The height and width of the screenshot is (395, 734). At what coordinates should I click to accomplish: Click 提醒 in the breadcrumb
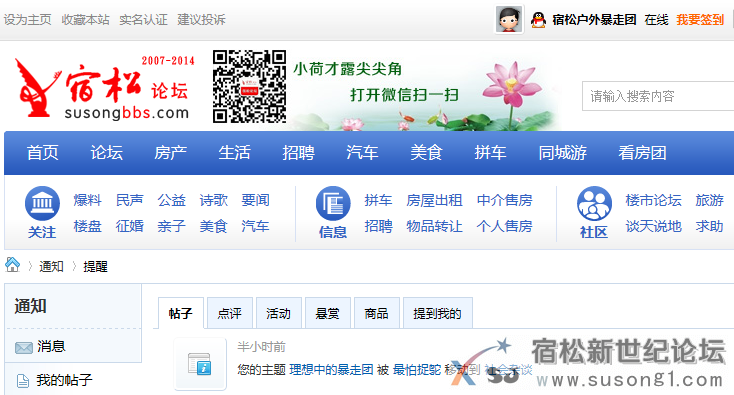[95, 267]
